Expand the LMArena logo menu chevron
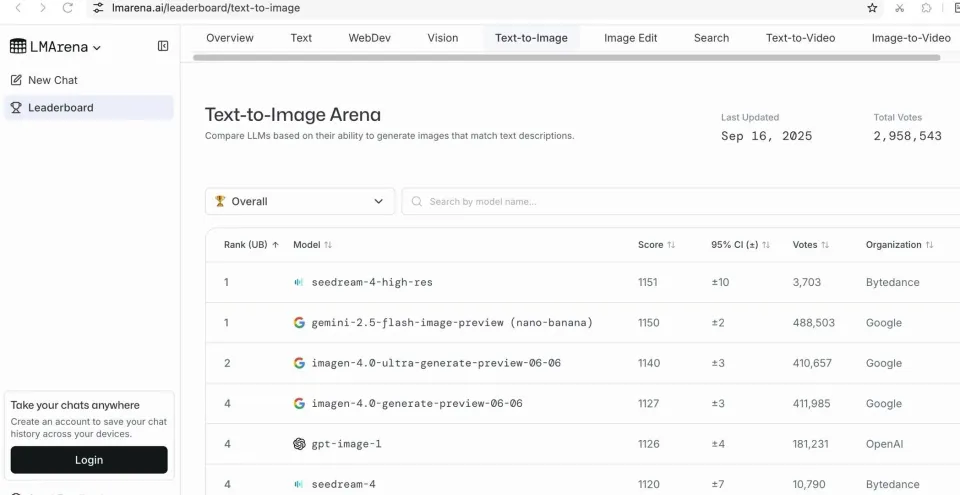960x495 pixels. pos(97,47)
